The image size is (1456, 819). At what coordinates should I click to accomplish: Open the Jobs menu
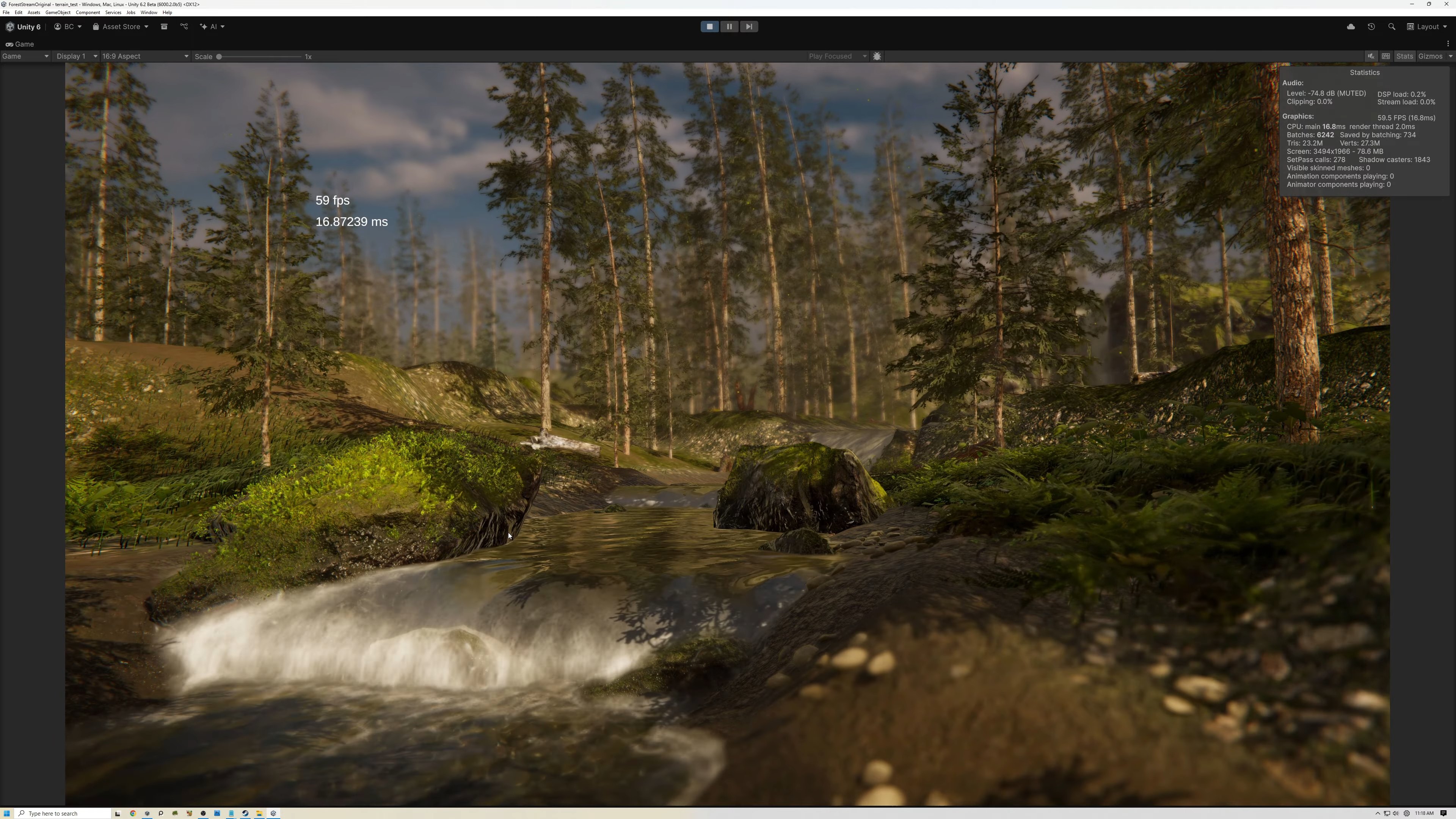[x=130, y=13]
